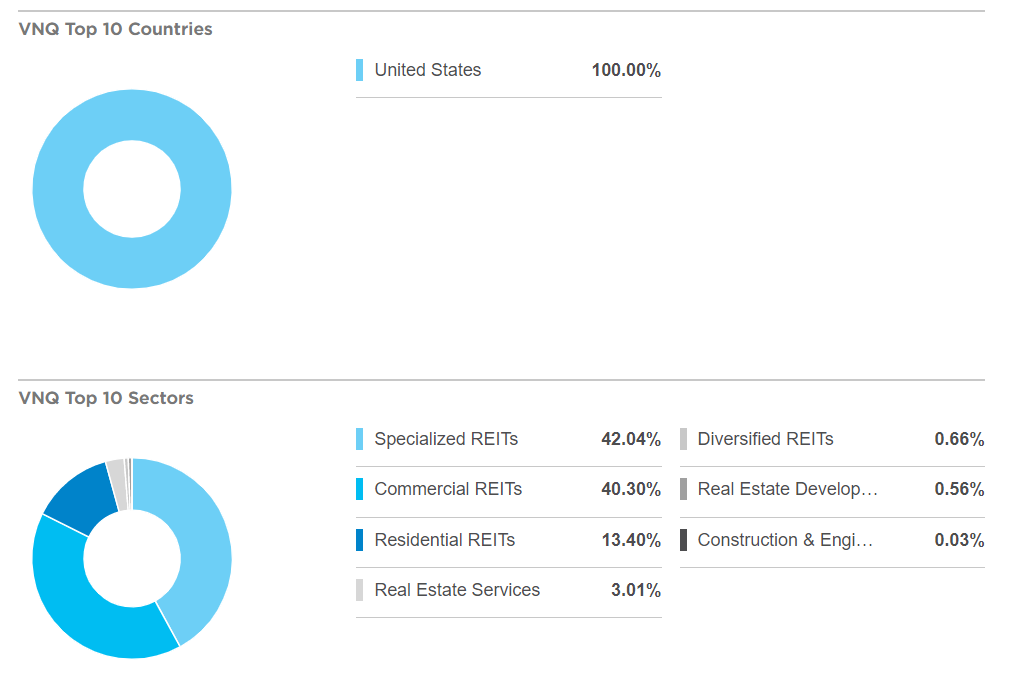This screenshot has height=691, width=1029.
Task: Click the Construction & Engi… color swatch
Action: [683, 540]
